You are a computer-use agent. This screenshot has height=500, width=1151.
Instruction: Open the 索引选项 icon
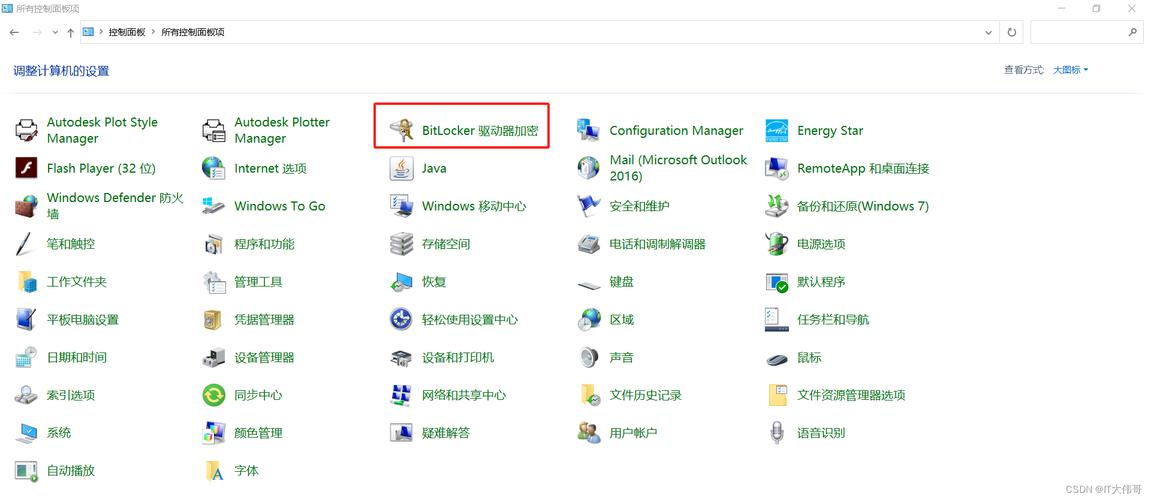(x=26, y=395)
